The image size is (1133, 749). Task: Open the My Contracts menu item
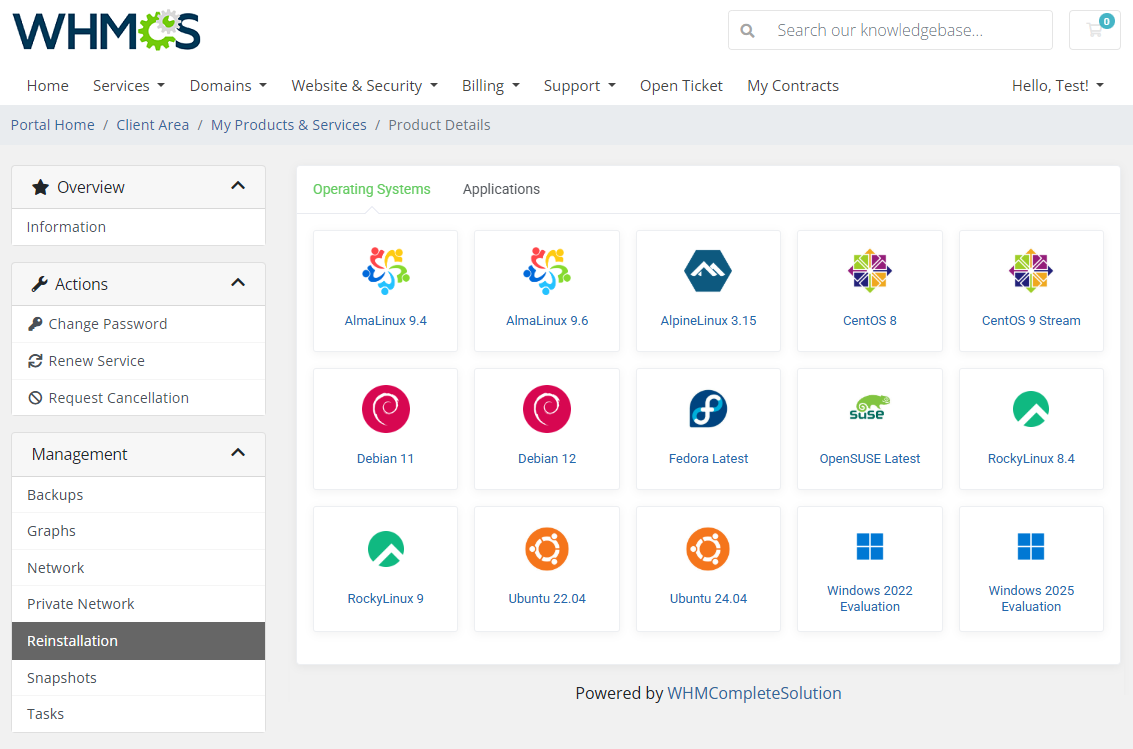pos(792,86)
